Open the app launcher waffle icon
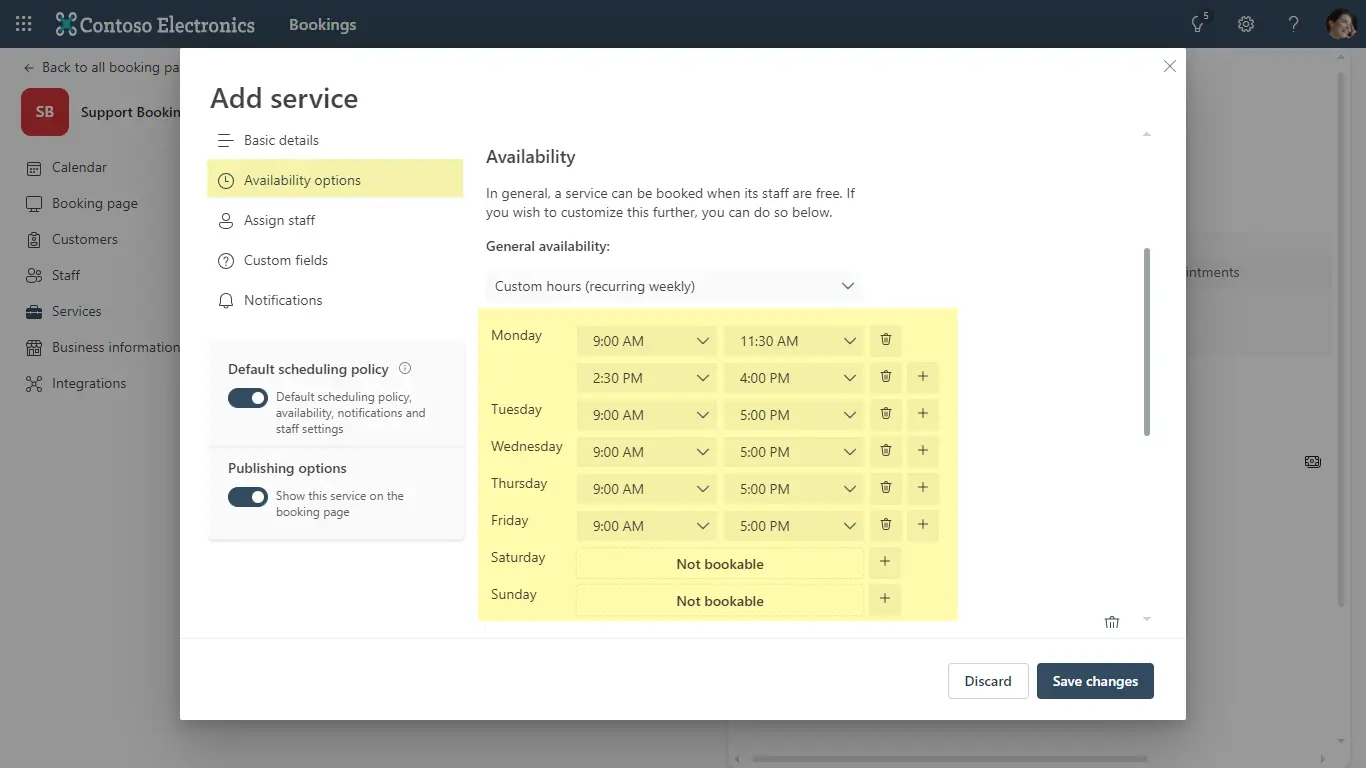 [x=24, y=24]
